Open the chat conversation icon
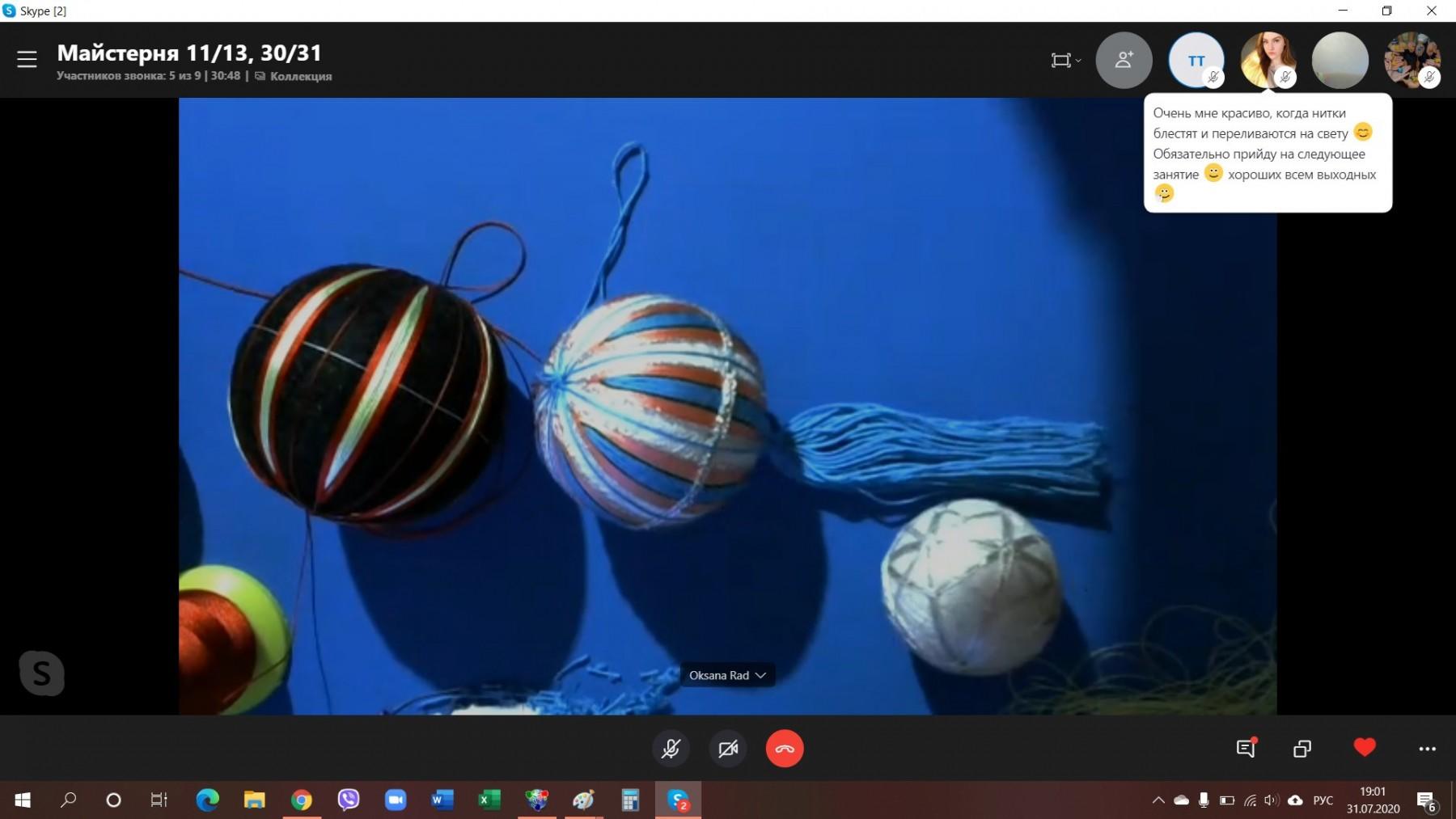This screenshot has height=819, width=1456. 1246,749
